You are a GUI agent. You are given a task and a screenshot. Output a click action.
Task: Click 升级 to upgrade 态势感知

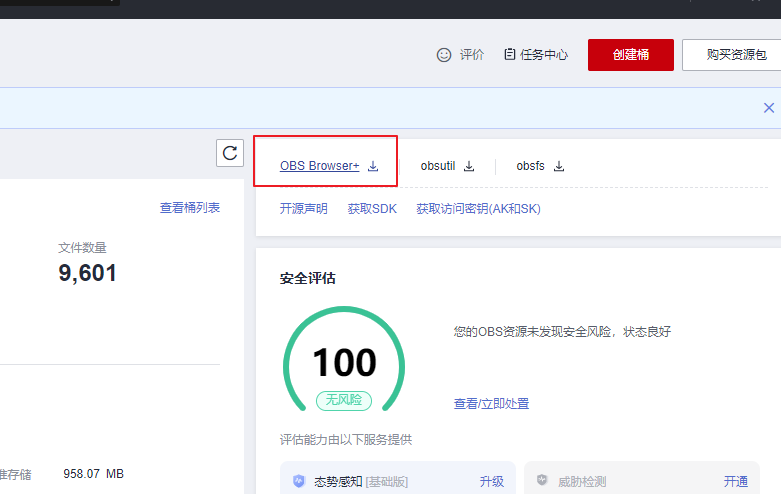492,482
